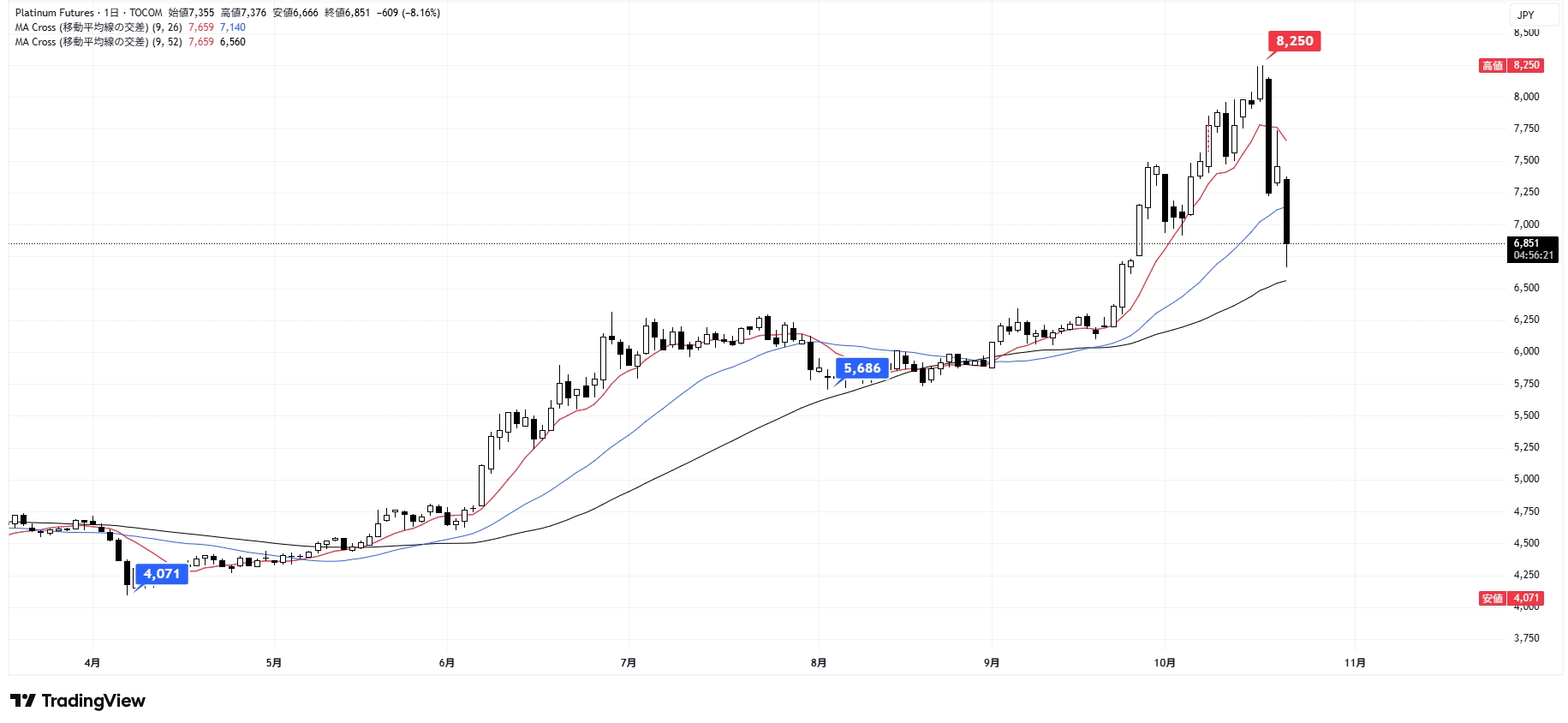Click the 安値 4,071 price-axis label
The width and height of the screenshot is (1568, 723).
(x=1511, y=598)
